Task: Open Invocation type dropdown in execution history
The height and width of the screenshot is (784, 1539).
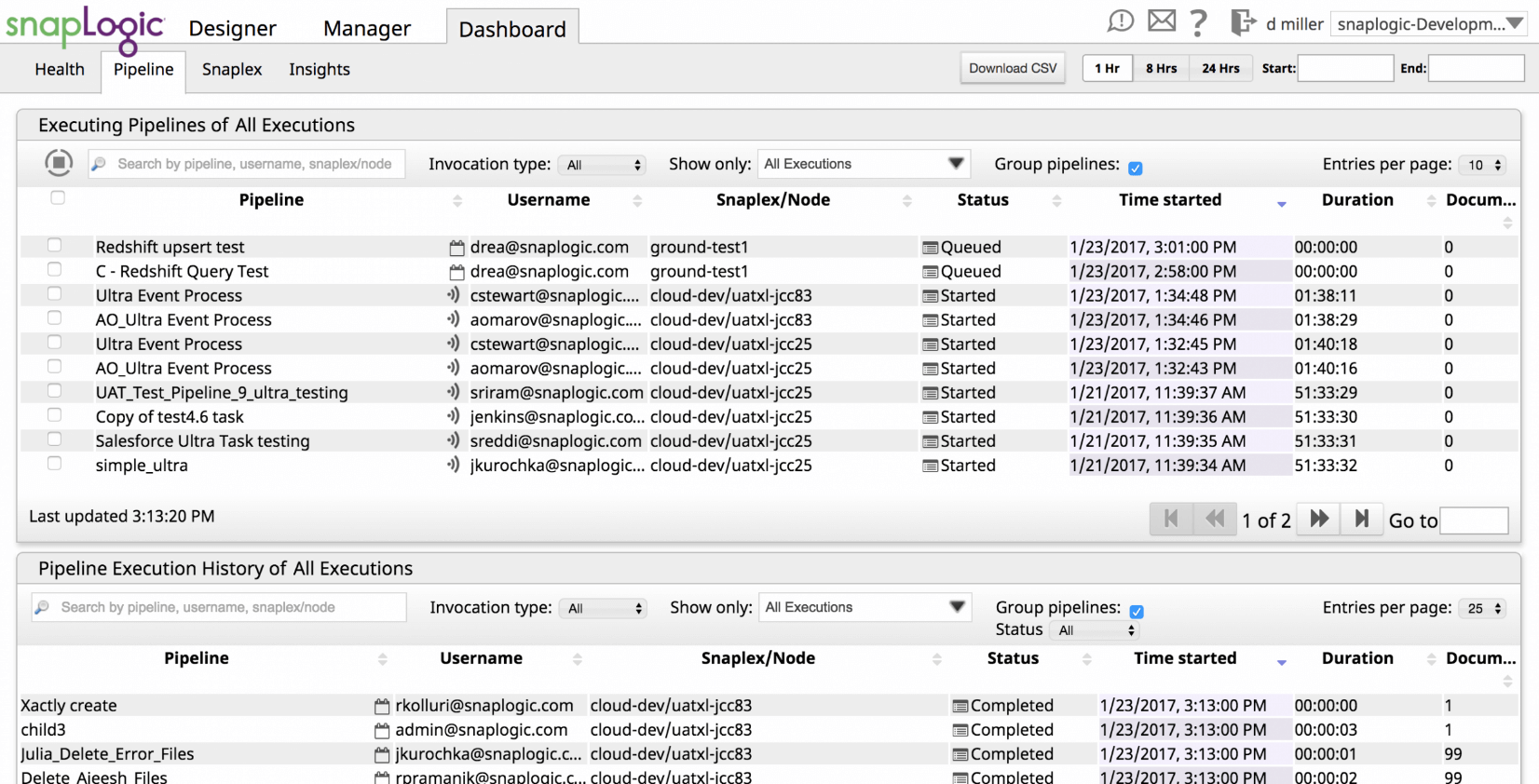Action: tap(605, 608)
